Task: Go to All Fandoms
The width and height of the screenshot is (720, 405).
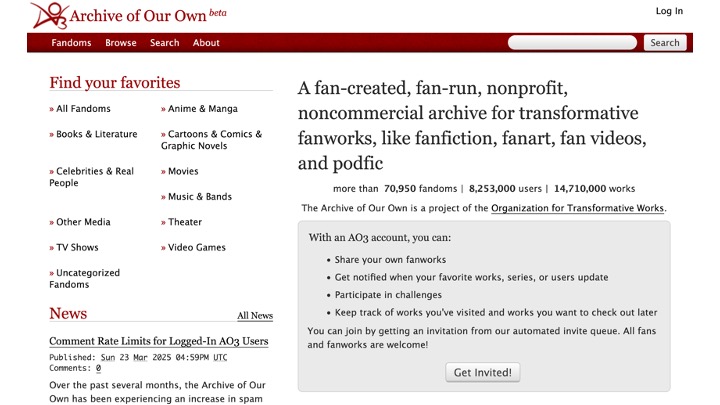Action: coord(83,109)
